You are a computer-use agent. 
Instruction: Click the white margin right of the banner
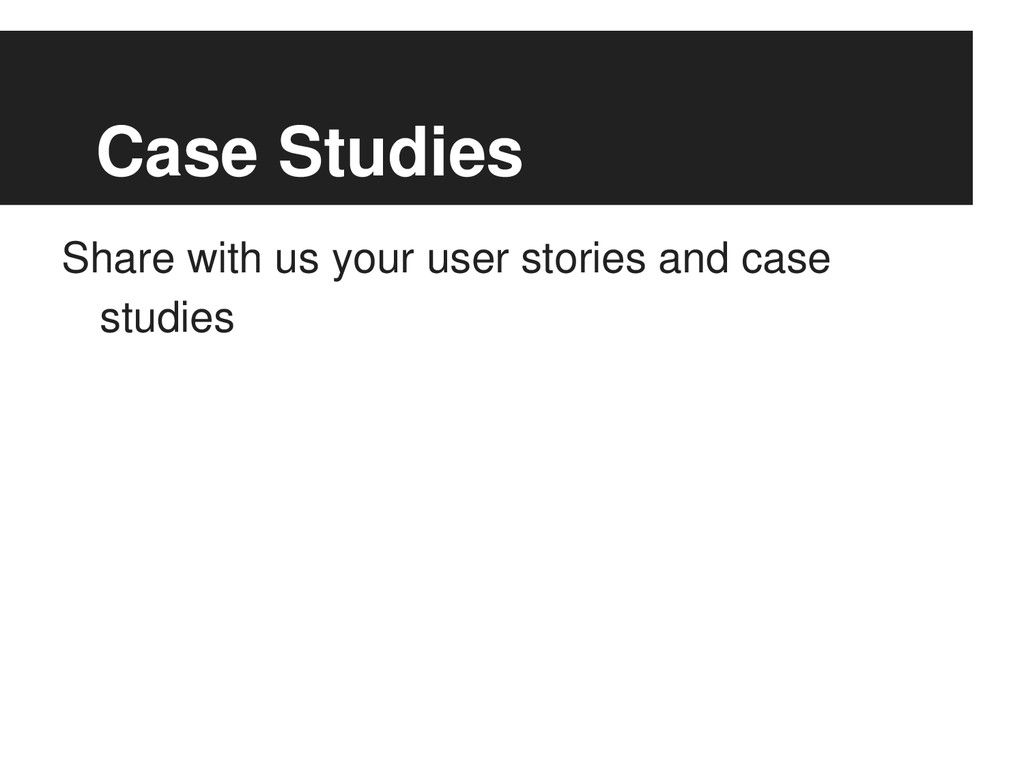click(999, 118)
